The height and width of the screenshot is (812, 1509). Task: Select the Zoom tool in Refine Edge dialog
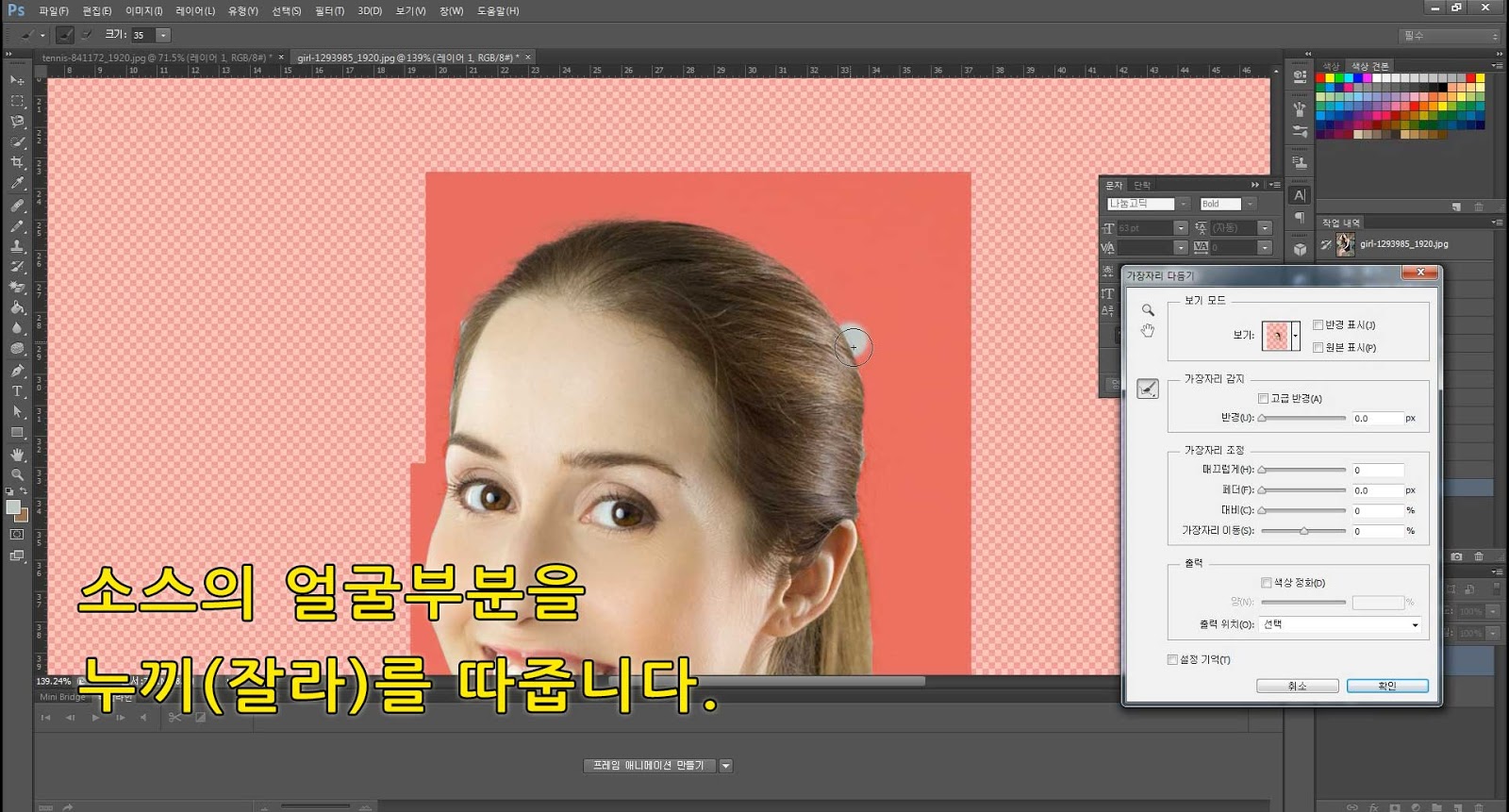(1148, 310)
